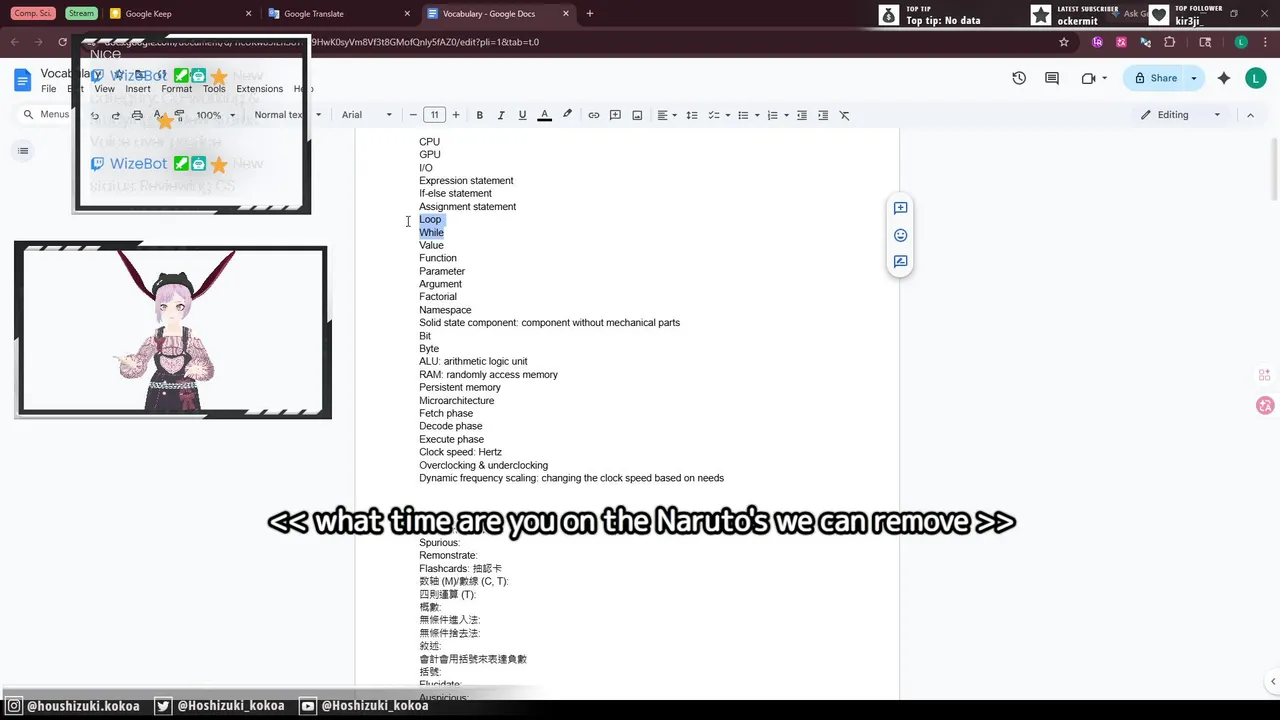Open the Google account avatar in Docs

tap(1255, 78)
